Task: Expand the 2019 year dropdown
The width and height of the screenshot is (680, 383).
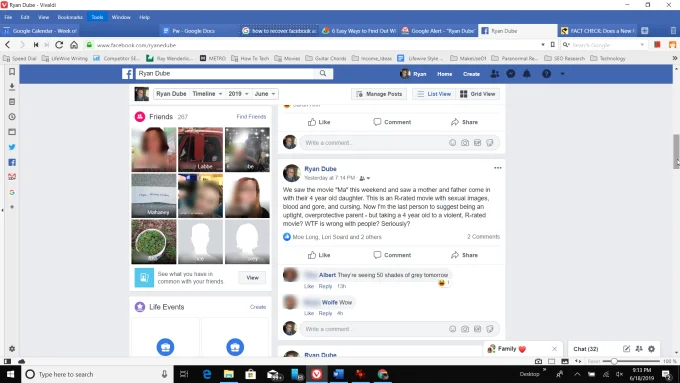Action: click(238, 94)
